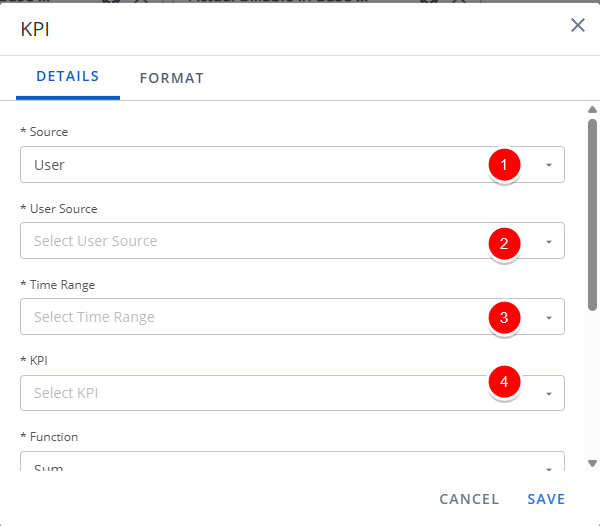Click the Select User Source field
Viewport: 600px width, 526px height.
coord(250,241)
